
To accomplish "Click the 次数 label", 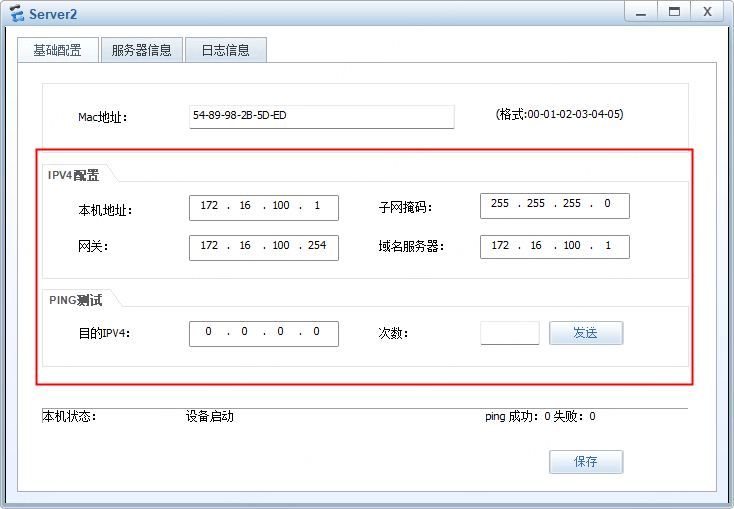I will [393, 333].
